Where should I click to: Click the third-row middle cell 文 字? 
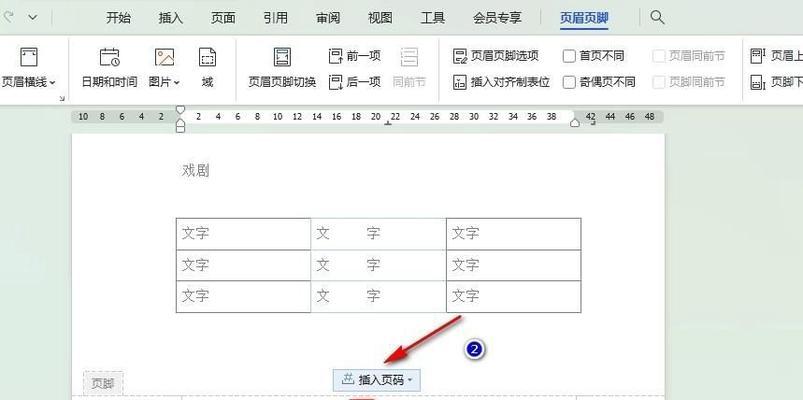pyautogui.click(x=348, y=296)
